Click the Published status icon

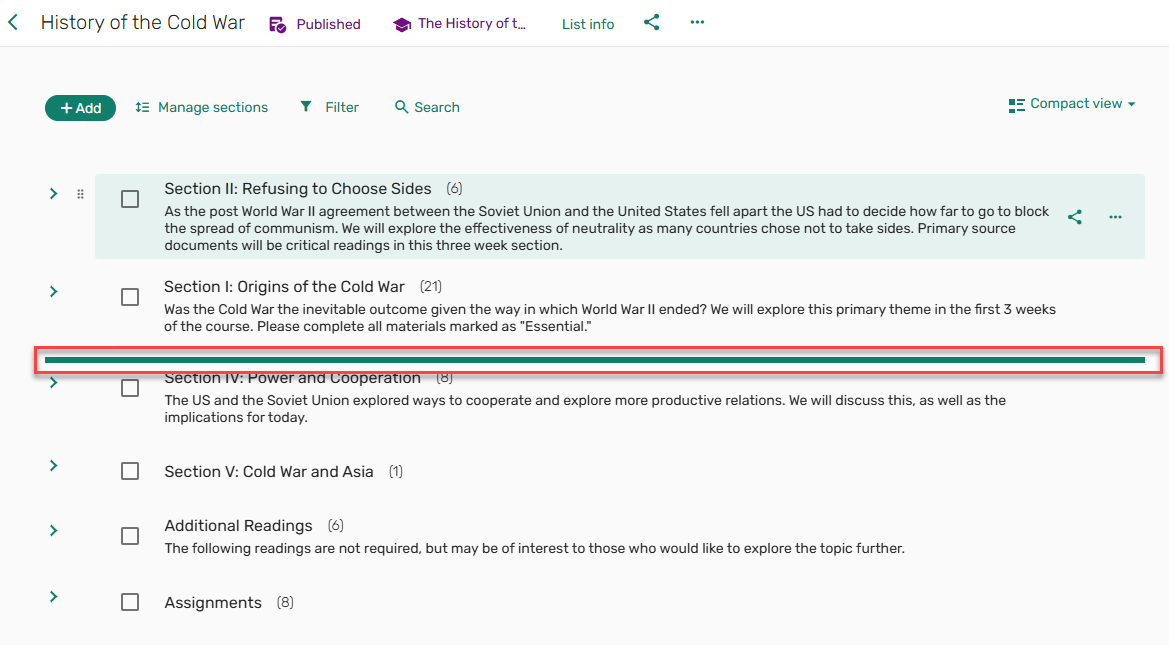[x=277, y=25]
